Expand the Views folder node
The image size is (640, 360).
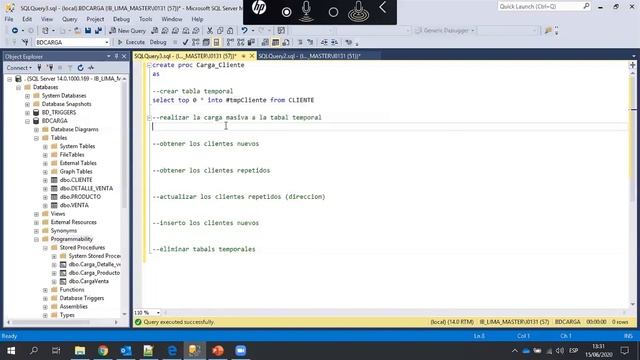coord(36,214)
